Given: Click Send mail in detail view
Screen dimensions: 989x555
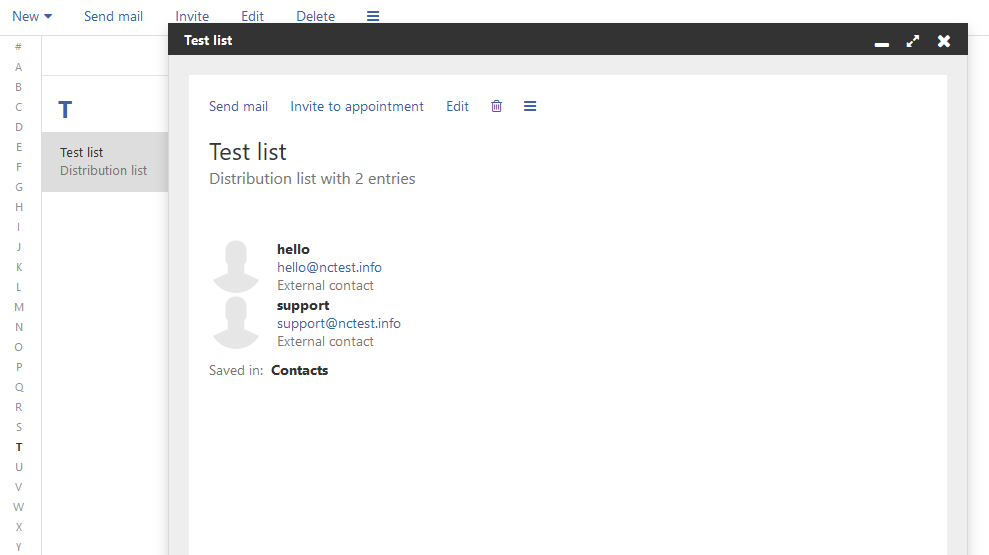Looking at the screenshot, I should [x=238, y=106].
